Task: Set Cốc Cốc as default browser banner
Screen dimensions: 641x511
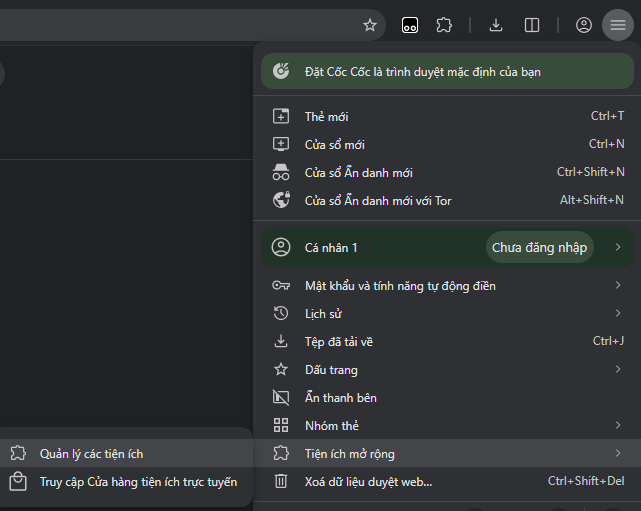Action: [x=447, y=72]
